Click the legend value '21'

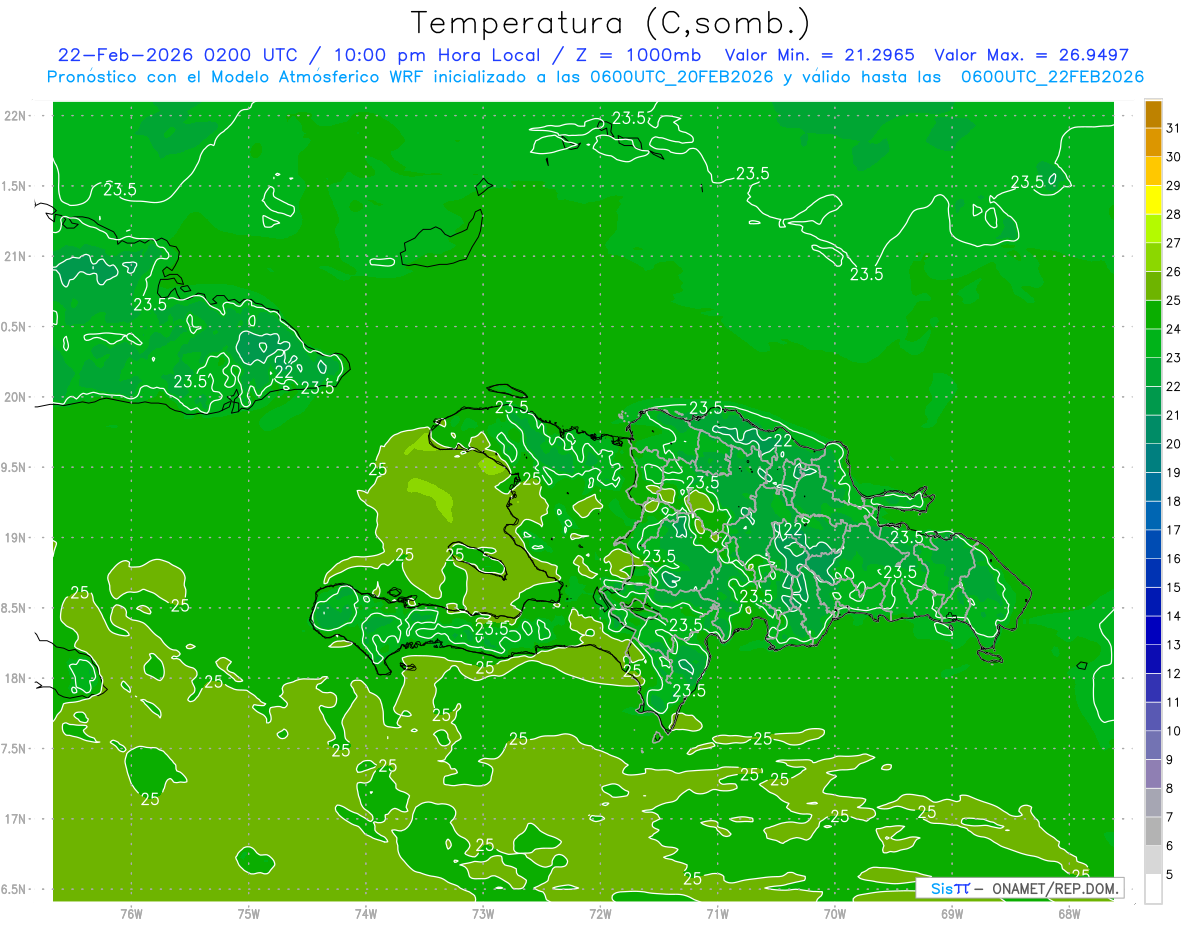coord(1174,415)
